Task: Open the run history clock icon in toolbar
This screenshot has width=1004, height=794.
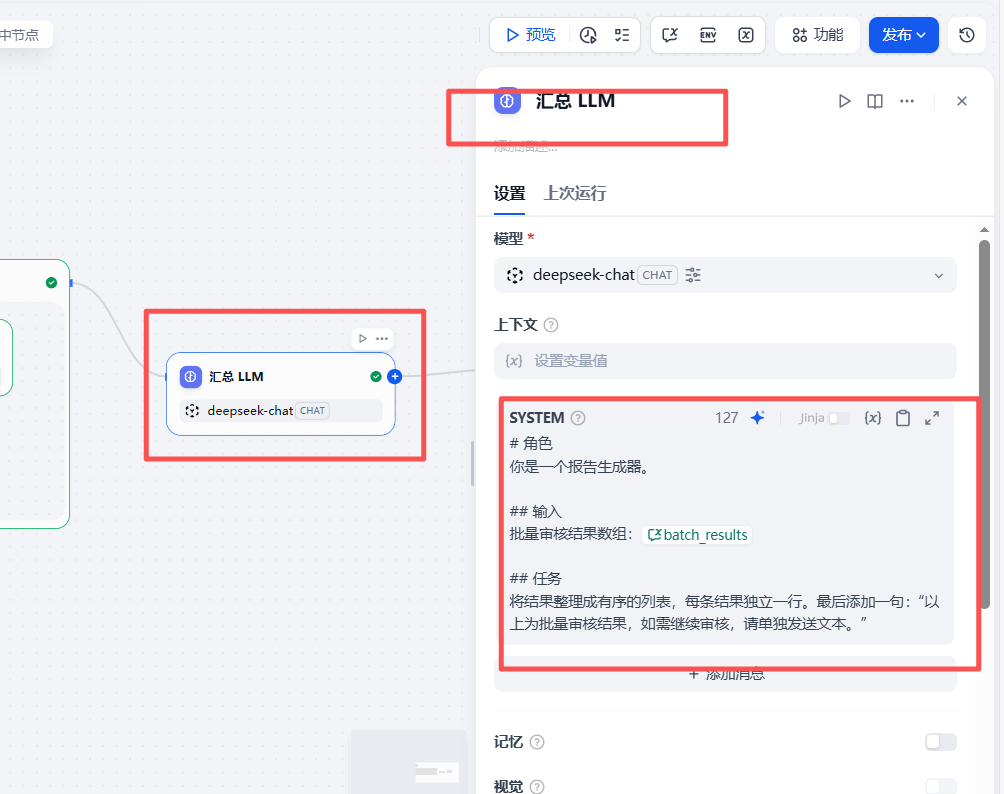Action: [588, 35]
